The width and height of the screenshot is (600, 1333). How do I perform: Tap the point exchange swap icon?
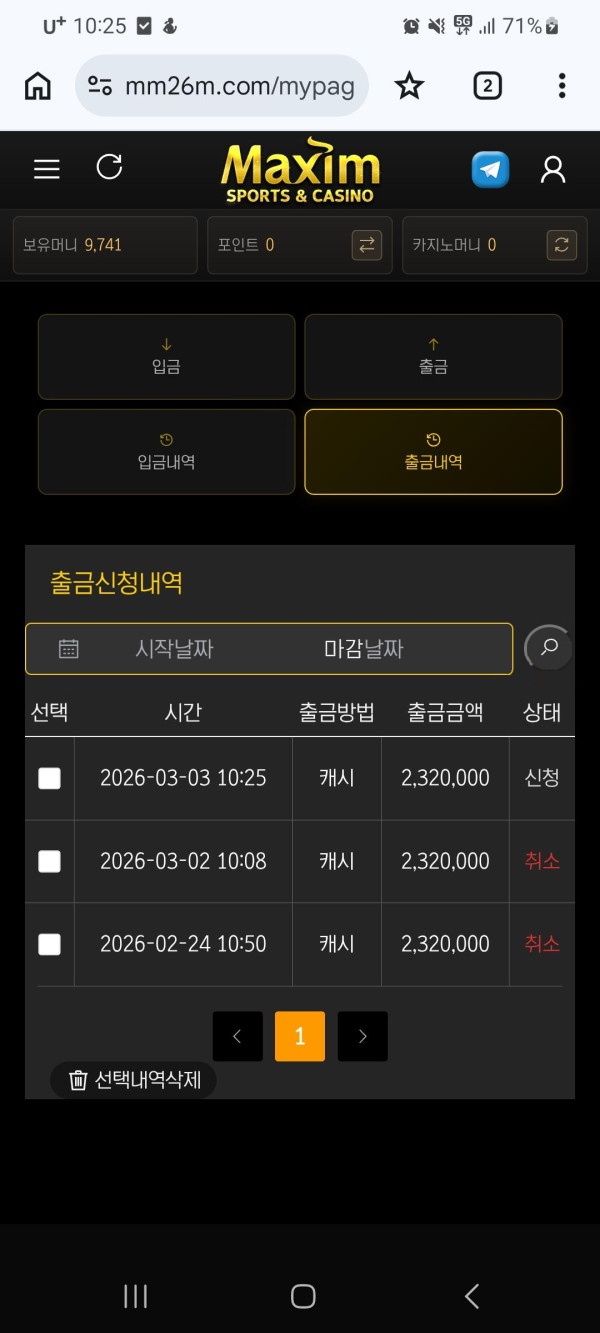(x=367, y=245)
